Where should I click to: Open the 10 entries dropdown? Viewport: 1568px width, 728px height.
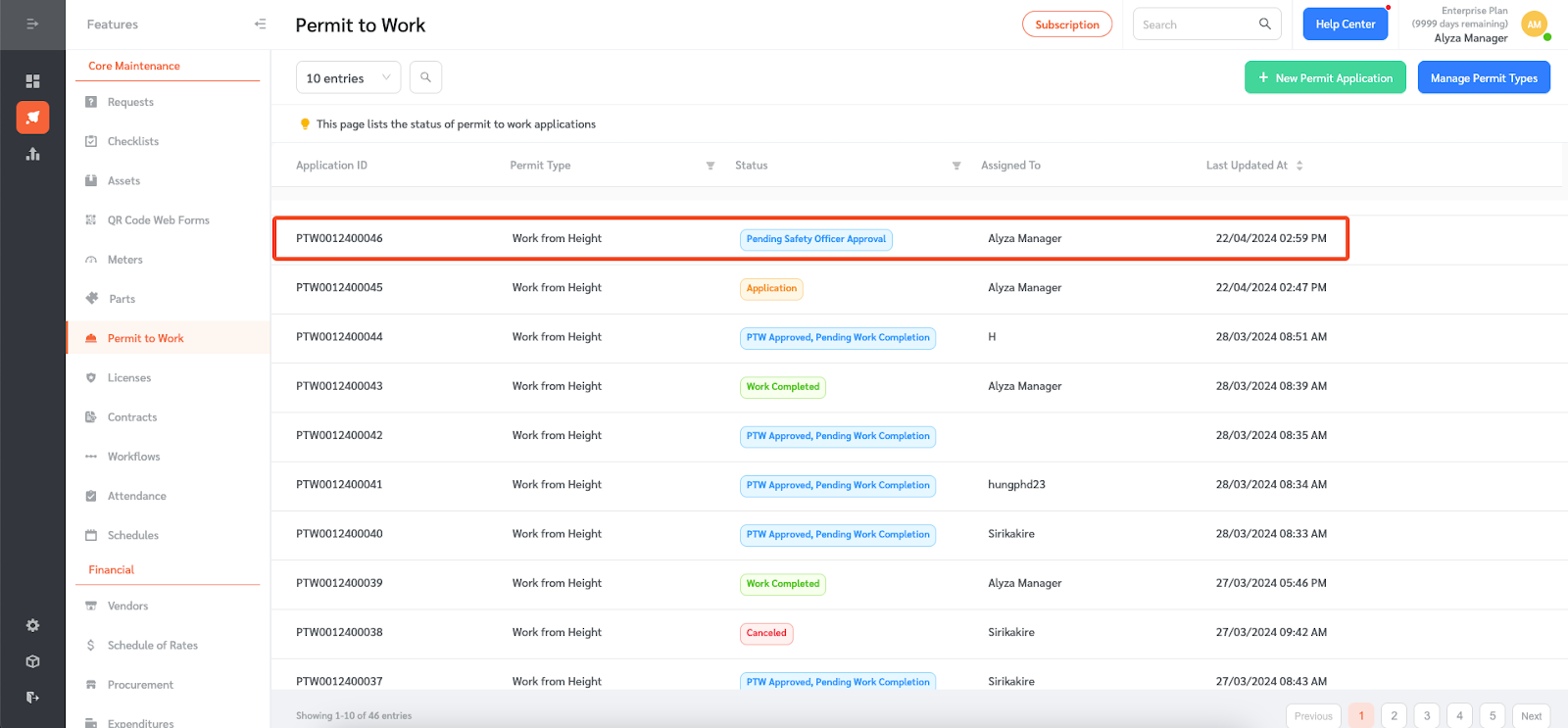348,77
